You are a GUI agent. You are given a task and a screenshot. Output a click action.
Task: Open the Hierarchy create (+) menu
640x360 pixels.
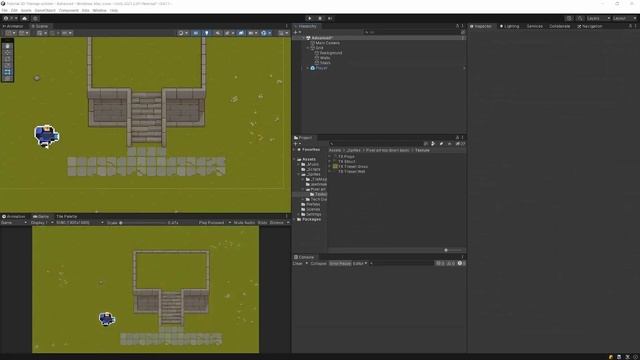pos(297,32)
